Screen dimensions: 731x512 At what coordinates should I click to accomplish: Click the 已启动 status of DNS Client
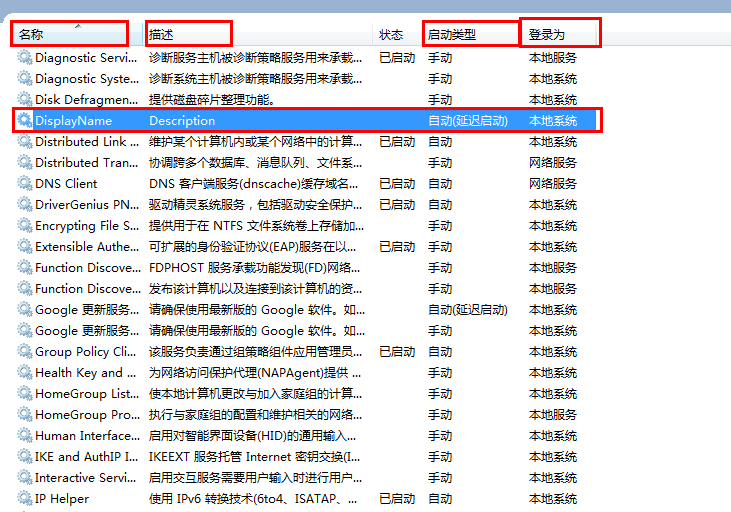(x=397, y=184)
